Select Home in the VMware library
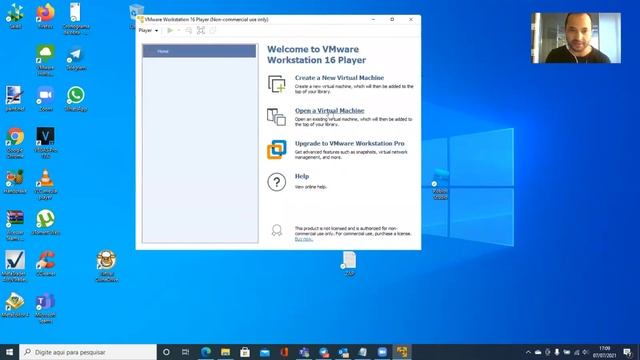Screen dimensions: 640x360 (199, 51)
